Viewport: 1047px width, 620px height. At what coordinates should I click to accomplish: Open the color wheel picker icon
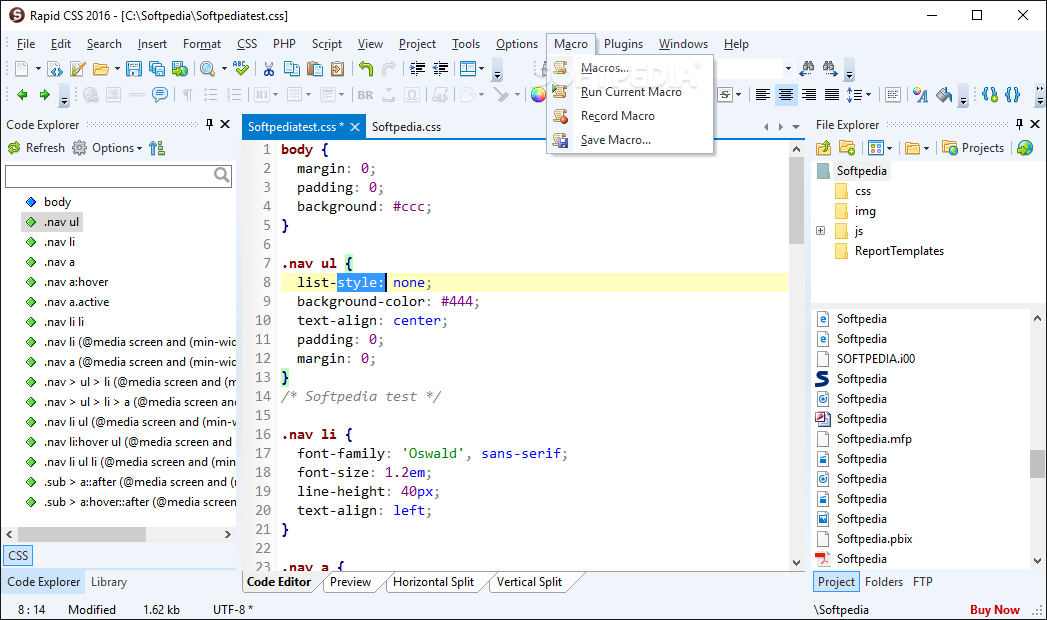point(538,95)
